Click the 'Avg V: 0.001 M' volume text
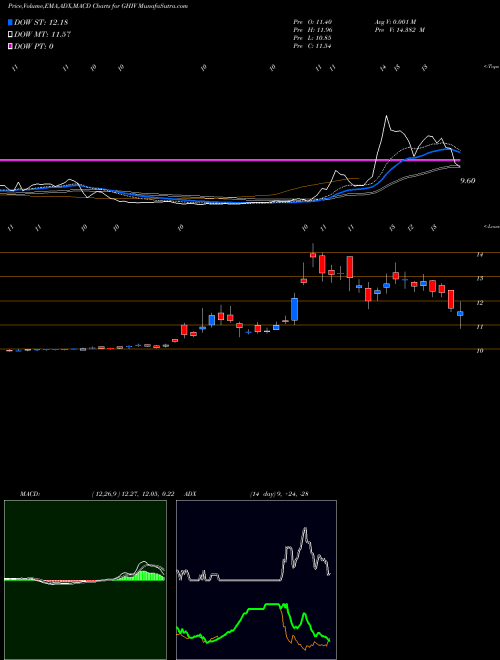This screenshot has width=500, height=660. [x=395, y=22]
